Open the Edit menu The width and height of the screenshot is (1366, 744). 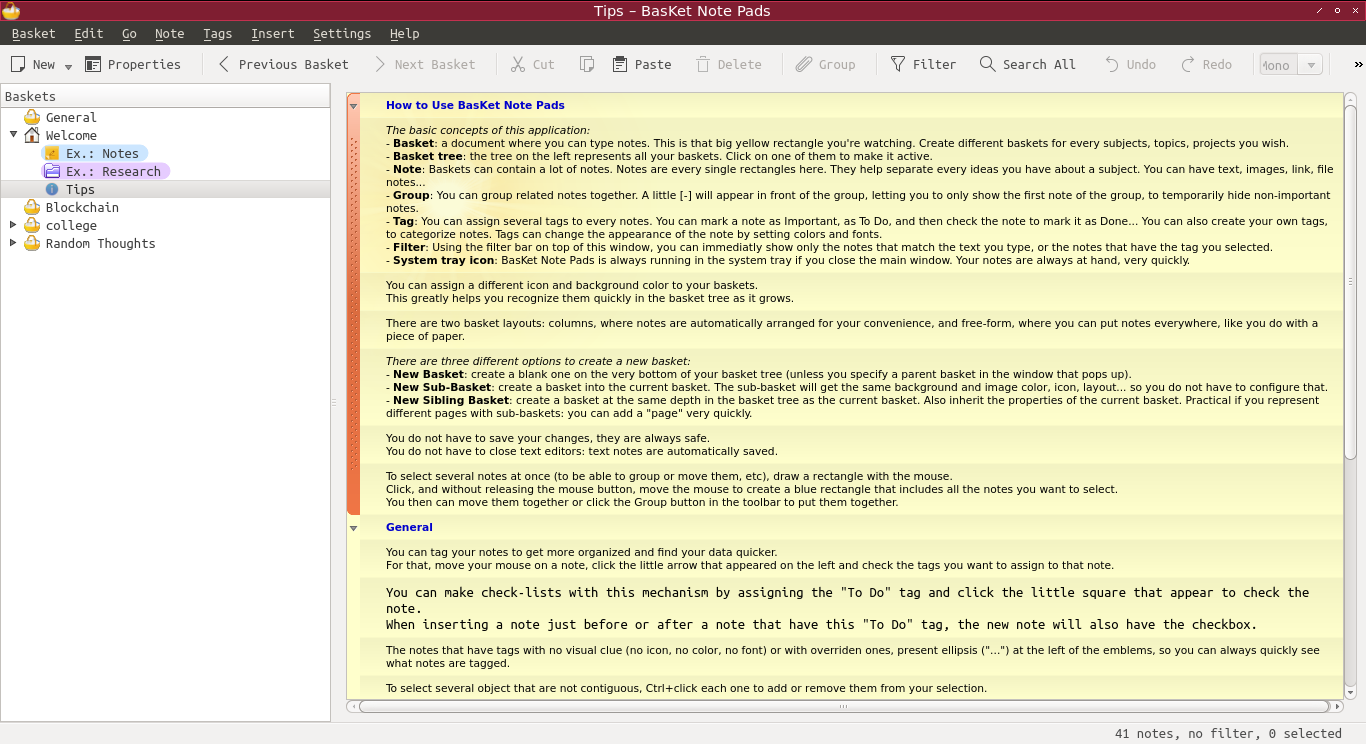click(89, 33)
